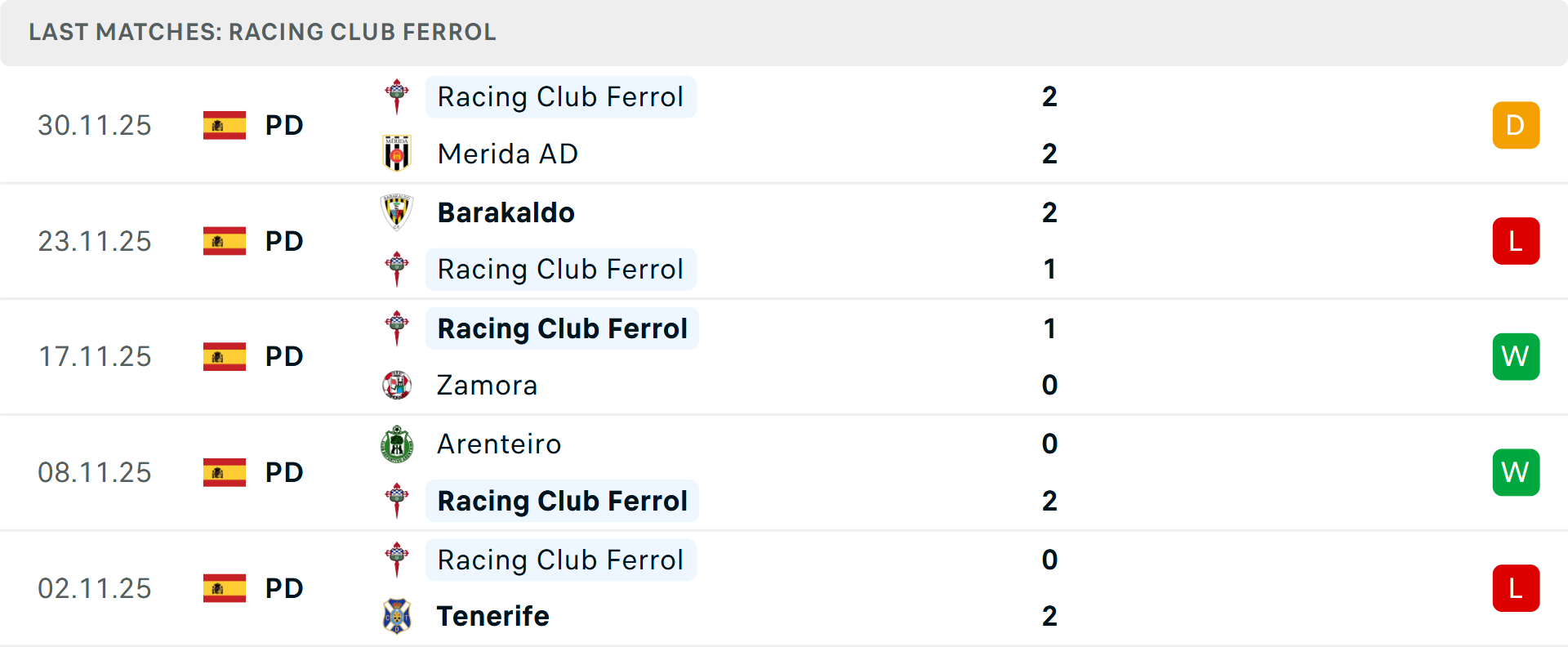Image resolution: width=1568 pixels, height=647 pixels.
Task: Click the score 2 next to Barakaldo
Action: (x=1049, y=212)
